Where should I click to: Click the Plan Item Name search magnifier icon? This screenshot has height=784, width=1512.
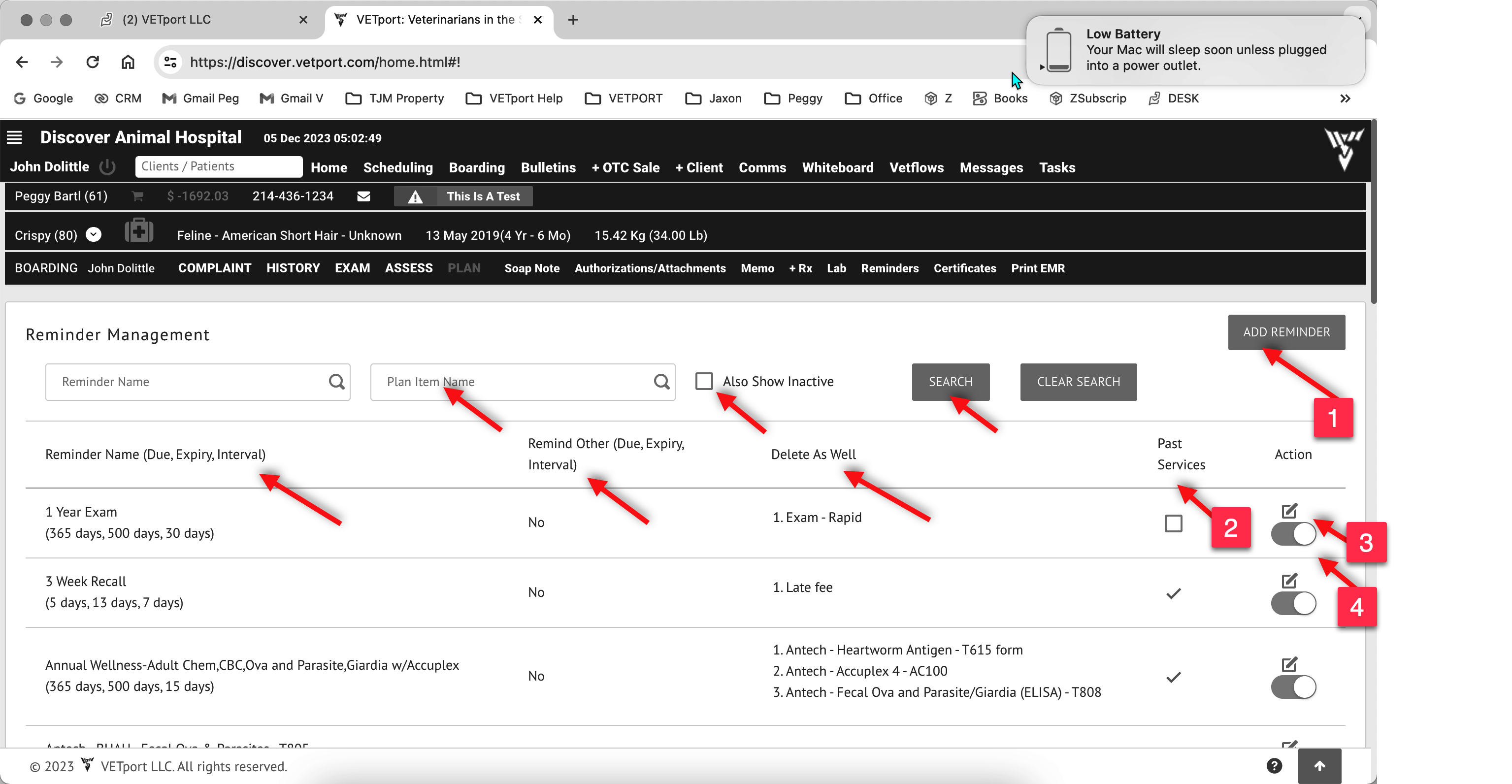(x=661, y=382)
